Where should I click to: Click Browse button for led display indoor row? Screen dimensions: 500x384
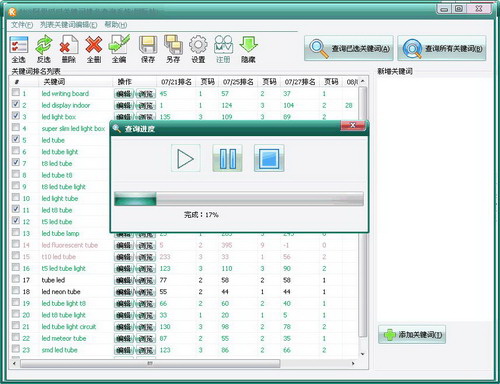pyautogui.click(x=146, y=106)
